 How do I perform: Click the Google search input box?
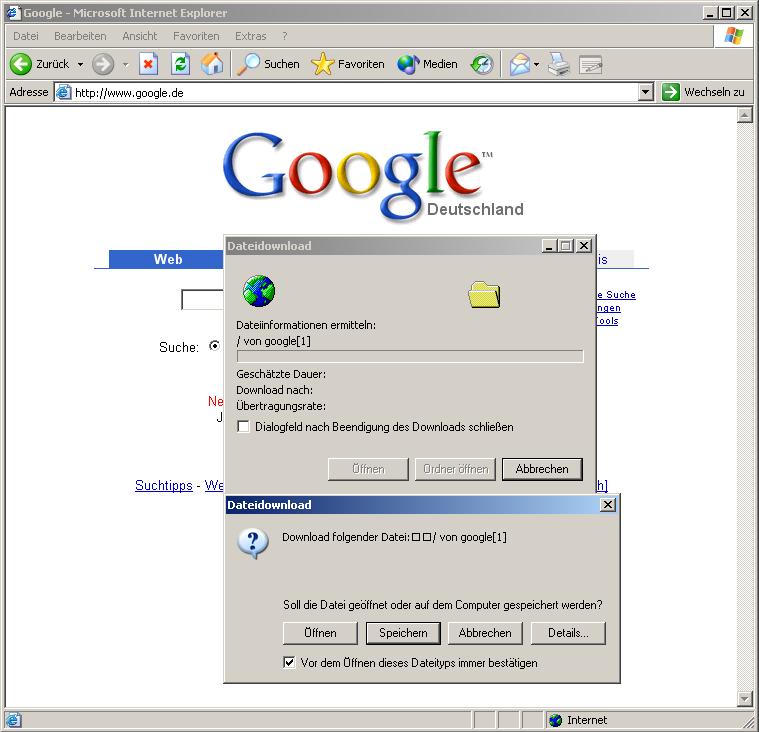(x=202, y=299)
